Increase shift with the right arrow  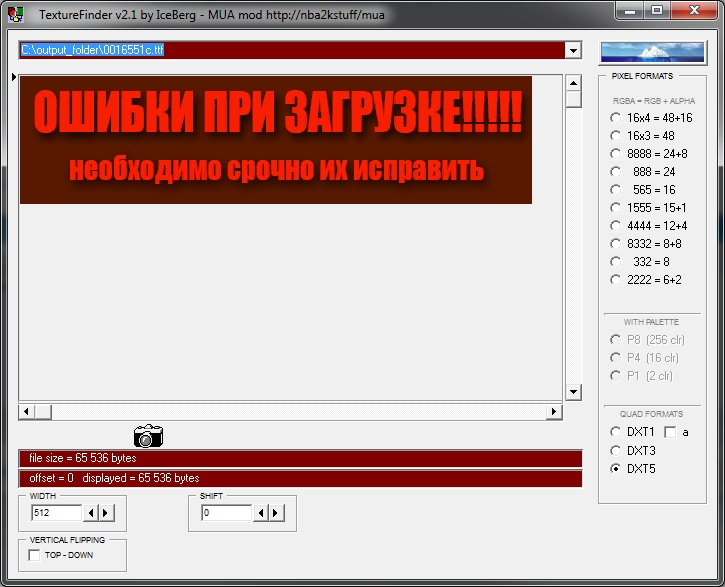tap(277, 513)
